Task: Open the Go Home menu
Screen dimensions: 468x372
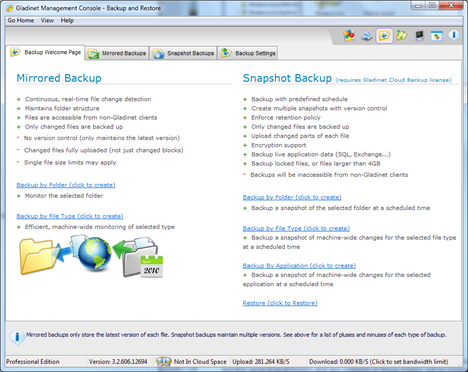Action: pyautogui.click(x=21, y=20)
